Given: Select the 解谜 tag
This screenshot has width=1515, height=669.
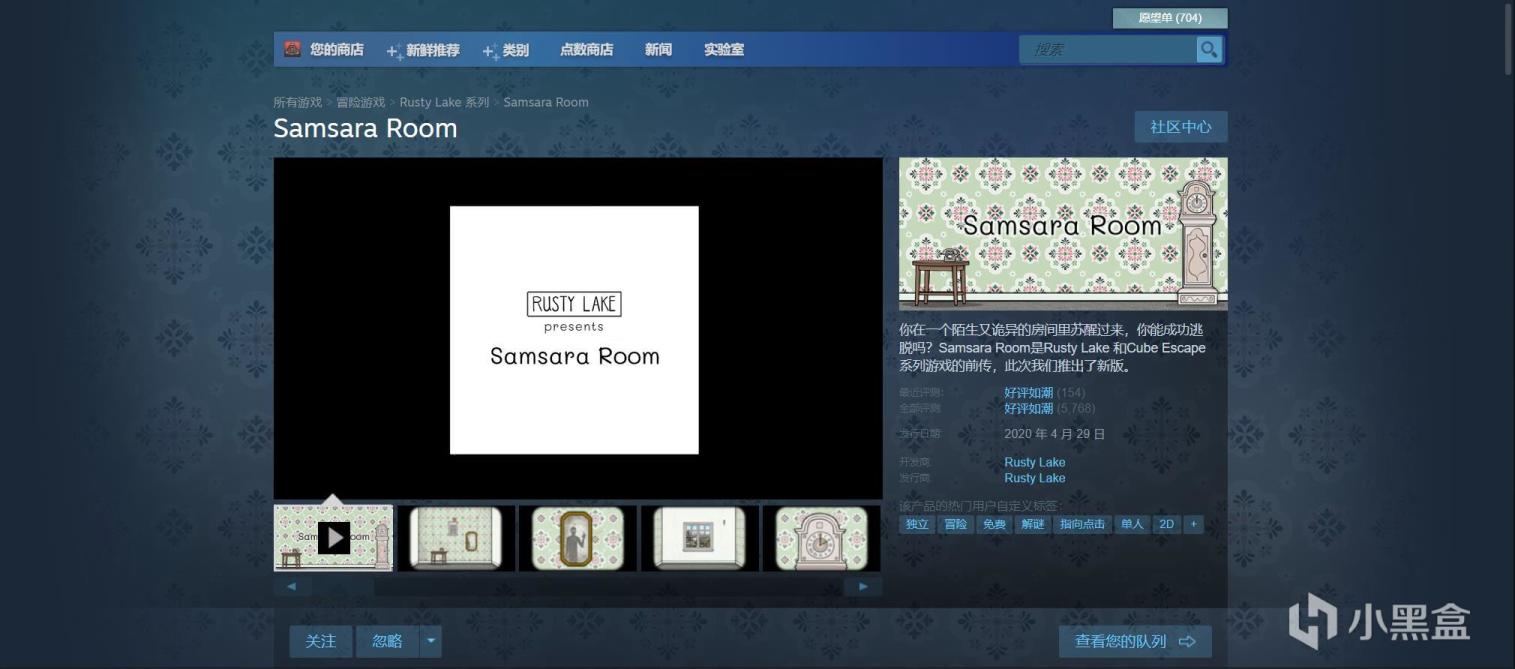Looking at the screenshot, I should click(x=1032, y=524).
